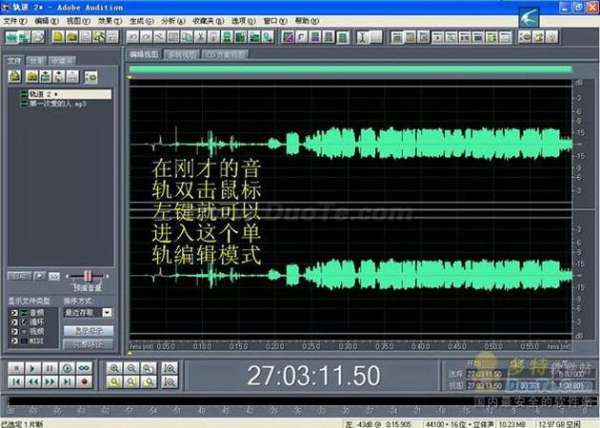Toggle the MIDI file type checkbox
The image size is (600, 428).
click(x=14, y=340)
